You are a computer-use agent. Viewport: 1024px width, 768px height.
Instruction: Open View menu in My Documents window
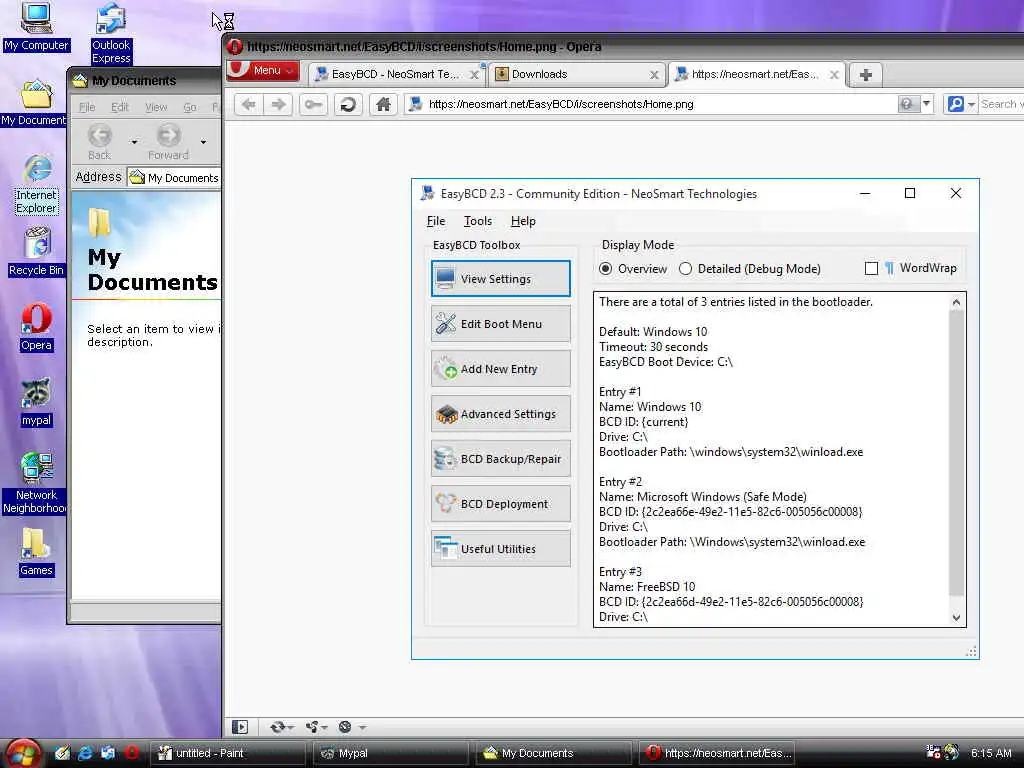[x=156, y=107]
